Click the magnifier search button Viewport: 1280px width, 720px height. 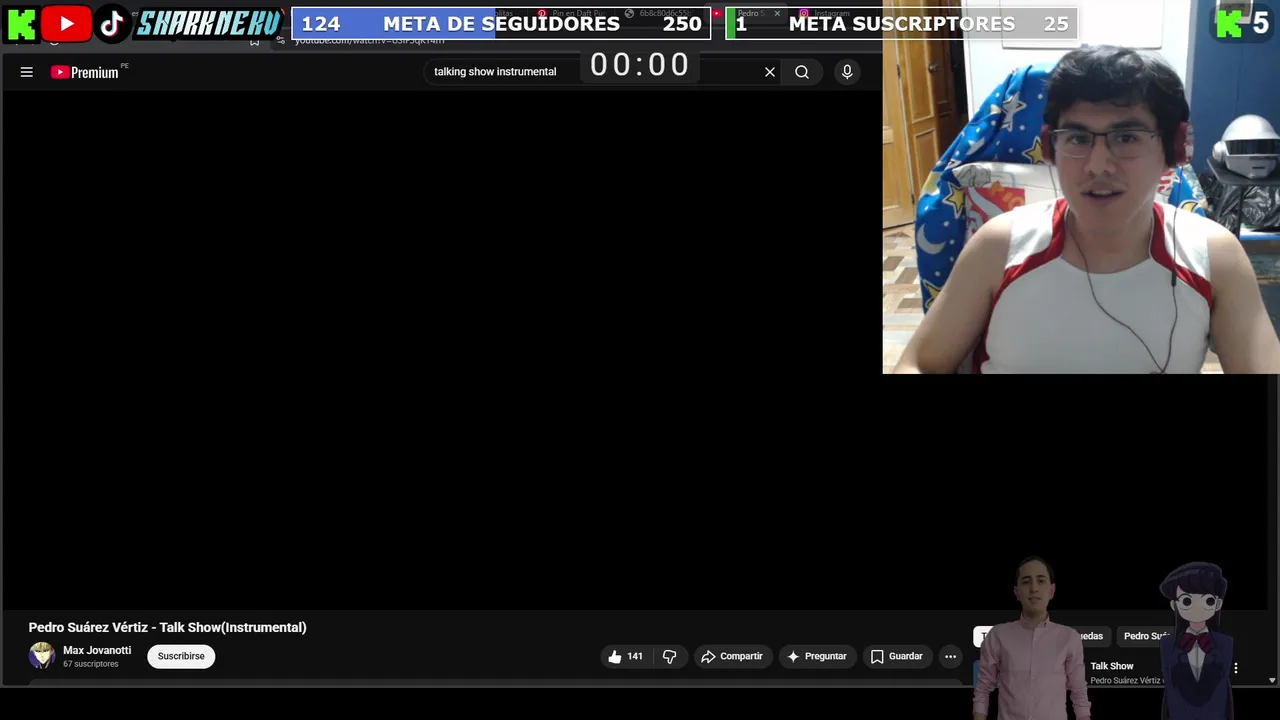[802, 72]
